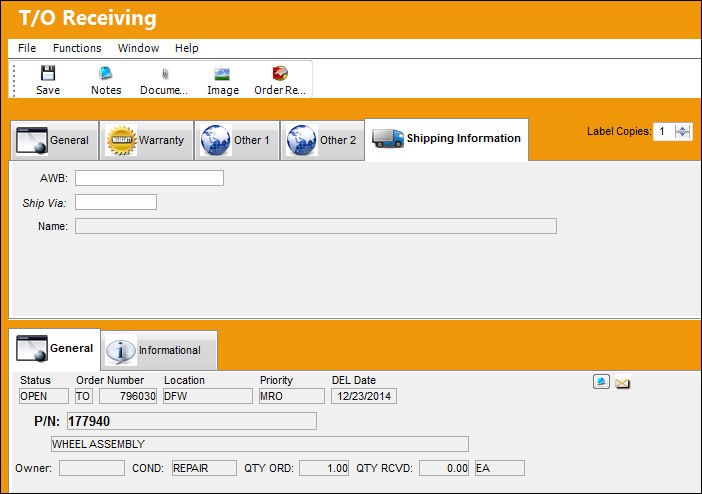Click the Status field showing OPEN

pyautogui.click(x=43, y=396)
